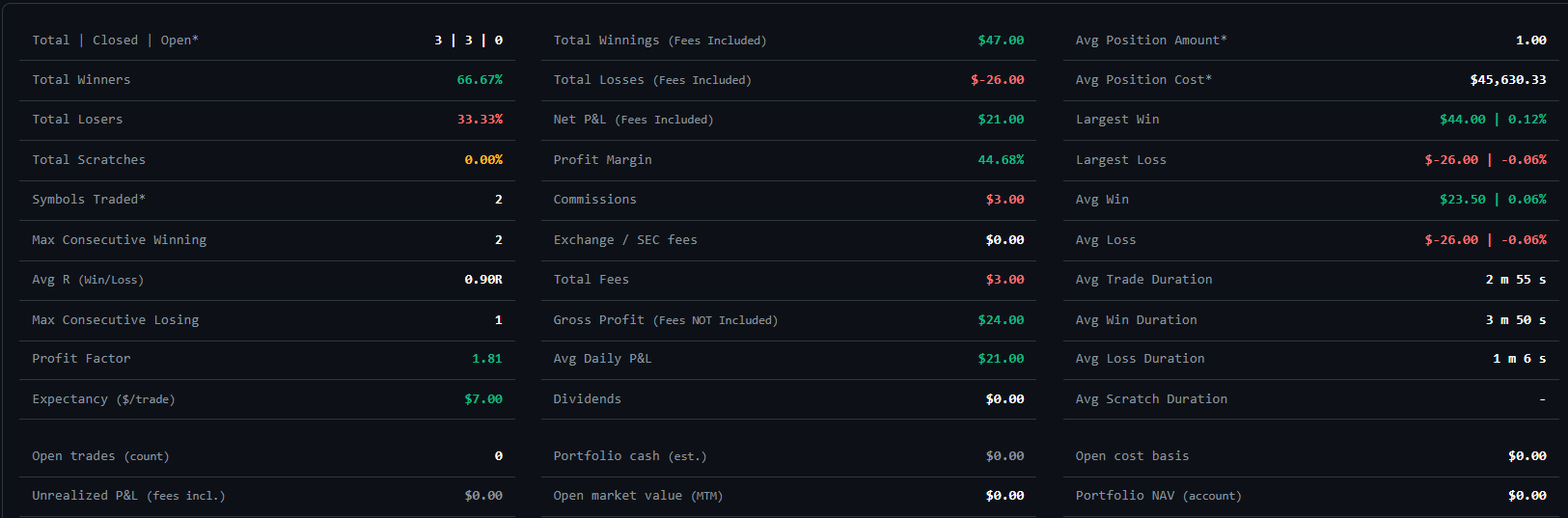Select the 3 m 50 s duration

click(1515, 320)
